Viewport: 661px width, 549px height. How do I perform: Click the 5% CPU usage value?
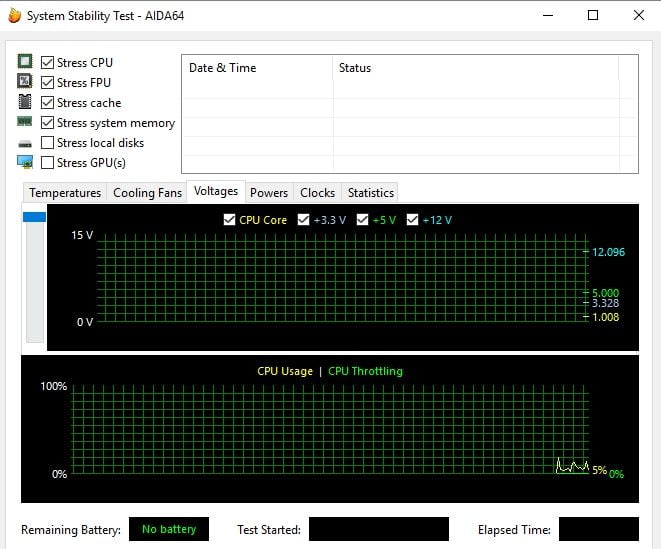(x=599, y=470)
